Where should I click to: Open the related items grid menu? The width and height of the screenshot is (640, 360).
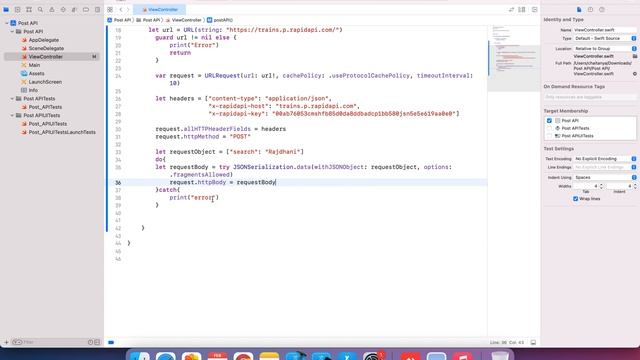click(110, 9)
